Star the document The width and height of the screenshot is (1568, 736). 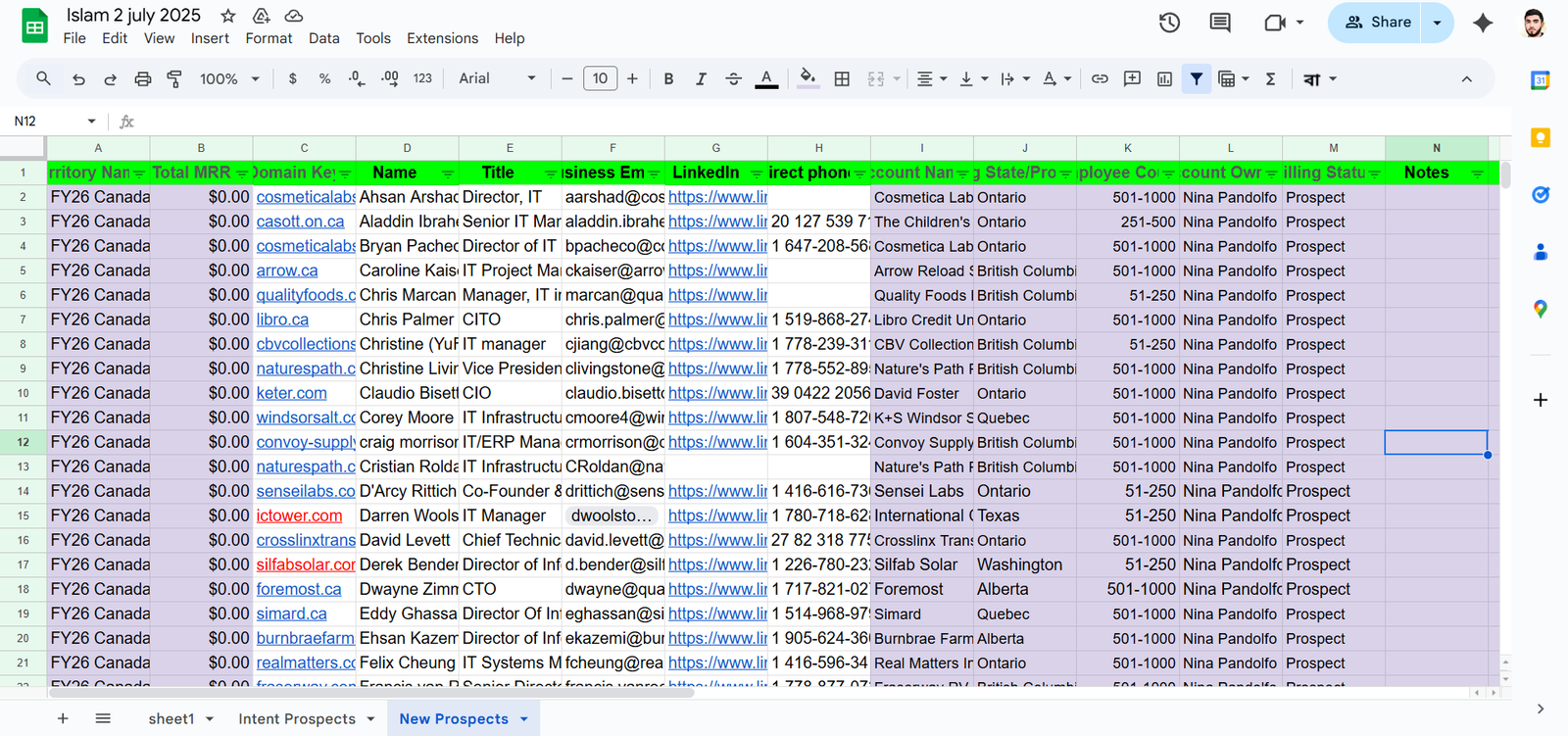tap(228, 16)
